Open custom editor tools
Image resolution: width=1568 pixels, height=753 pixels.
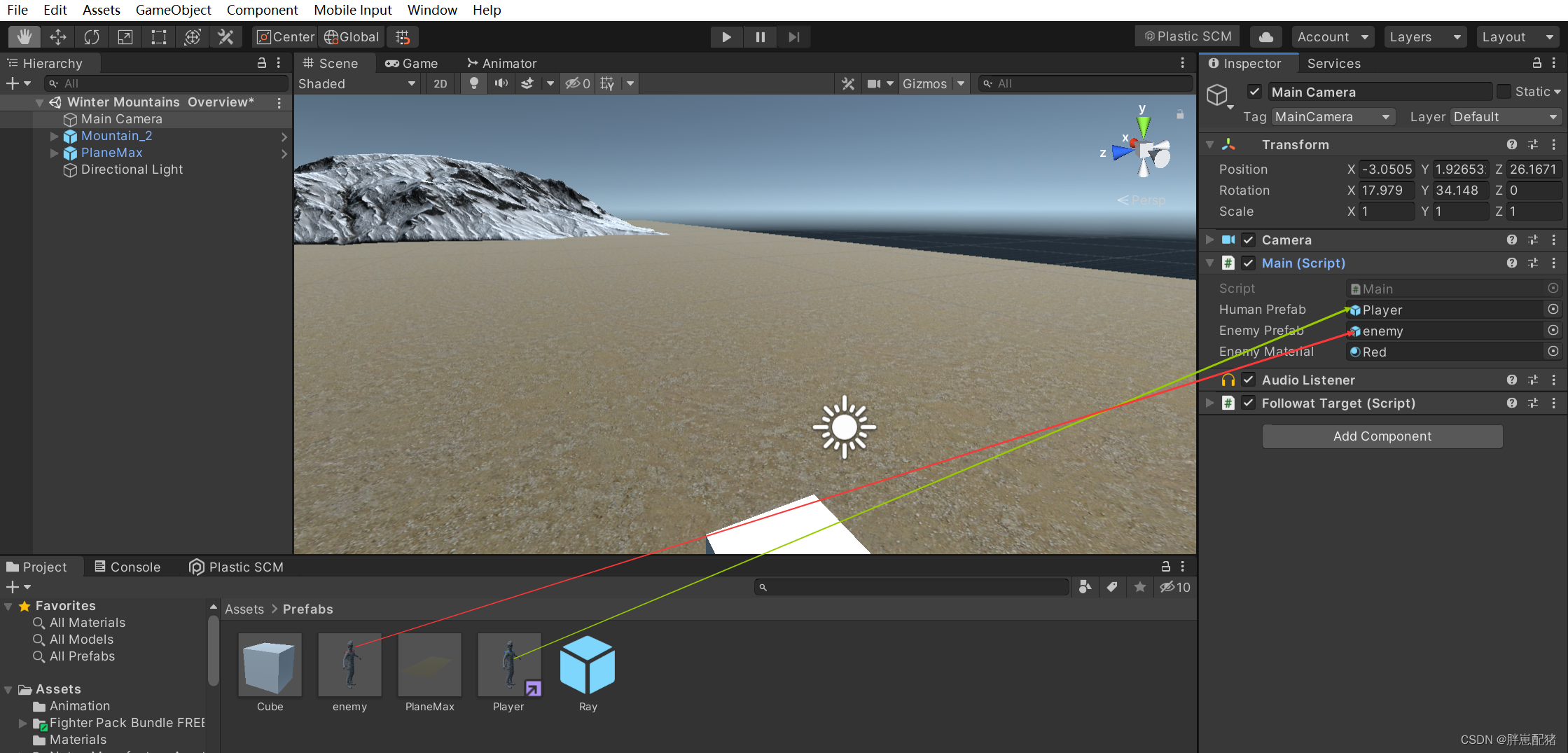click(x=226, y=36)
